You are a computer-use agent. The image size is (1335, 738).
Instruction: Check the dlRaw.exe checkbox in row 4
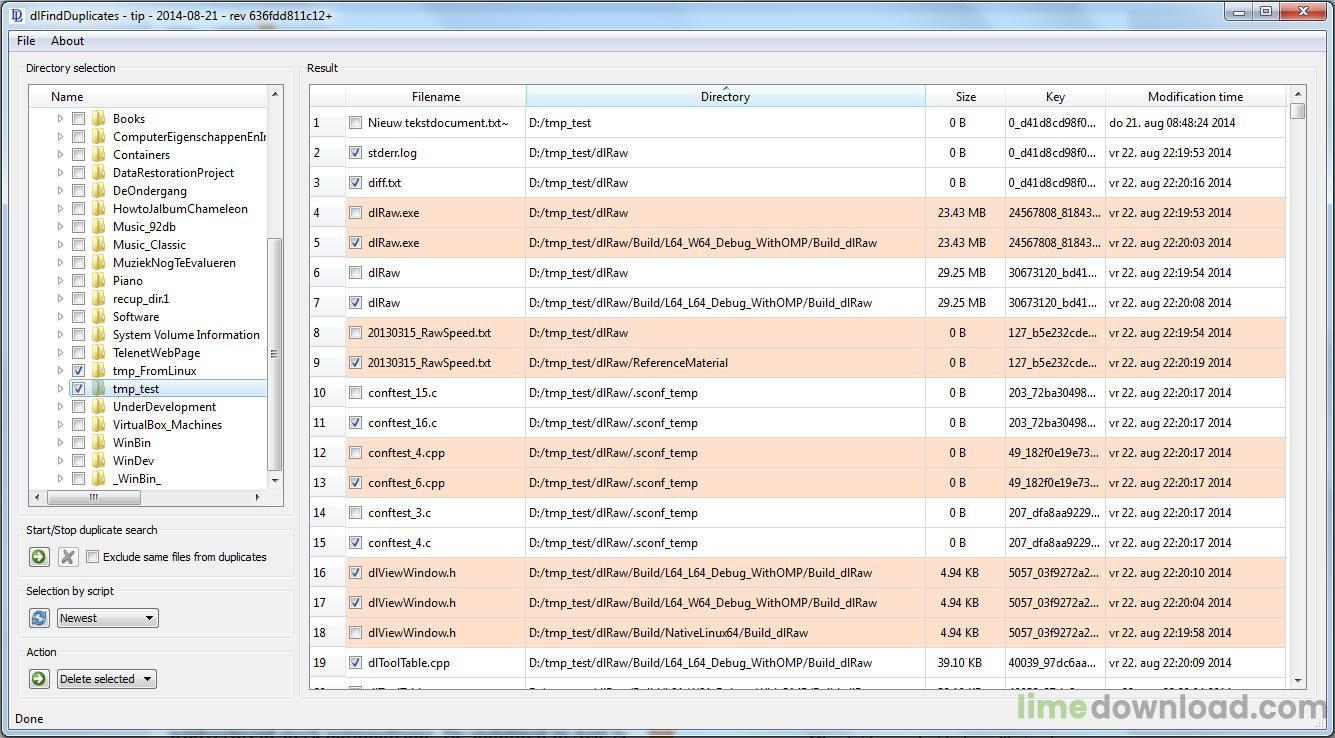pos(355,213)
